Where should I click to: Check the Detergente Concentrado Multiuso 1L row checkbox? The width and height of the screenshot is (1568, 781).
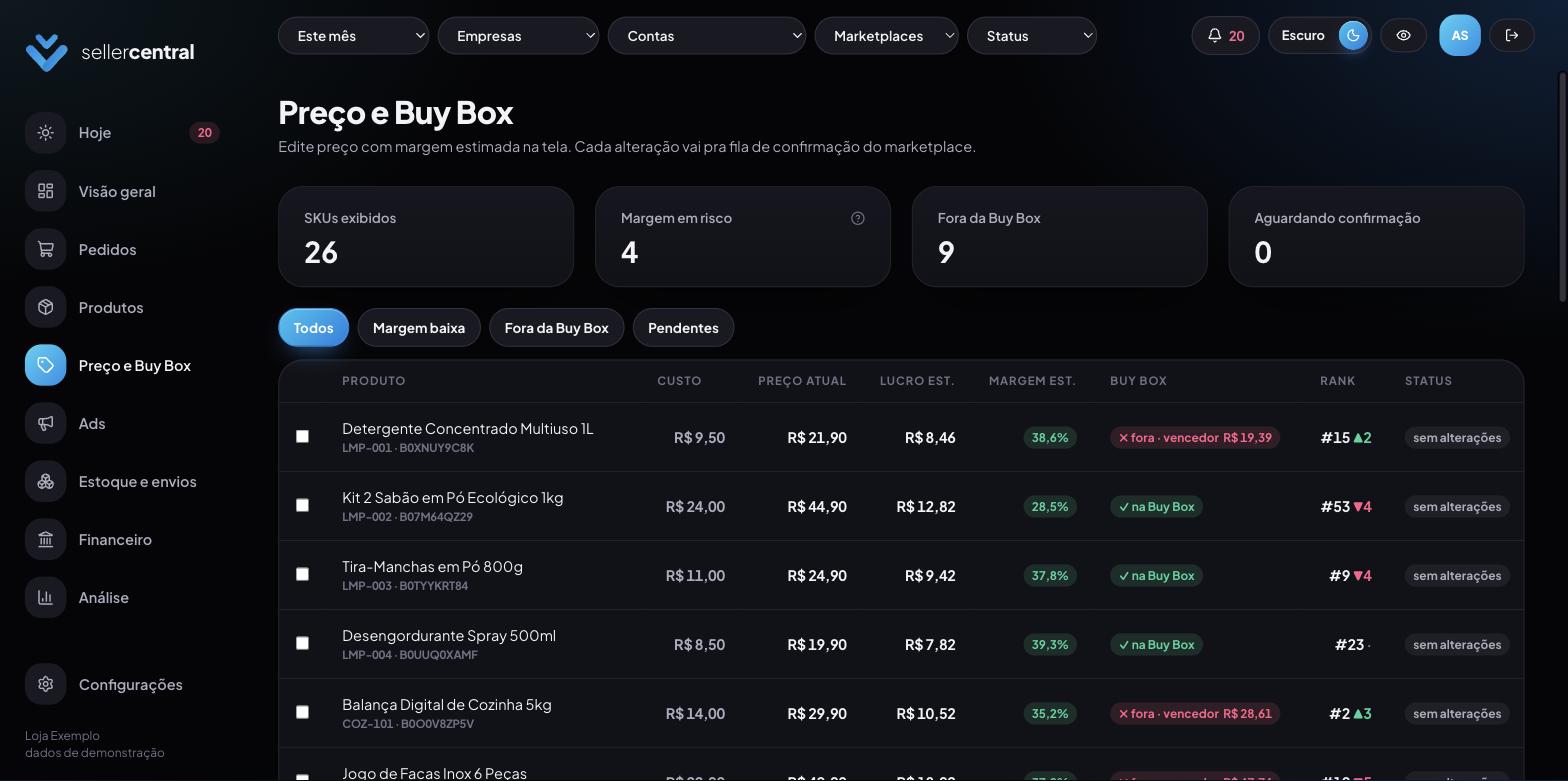pos(302,436)
